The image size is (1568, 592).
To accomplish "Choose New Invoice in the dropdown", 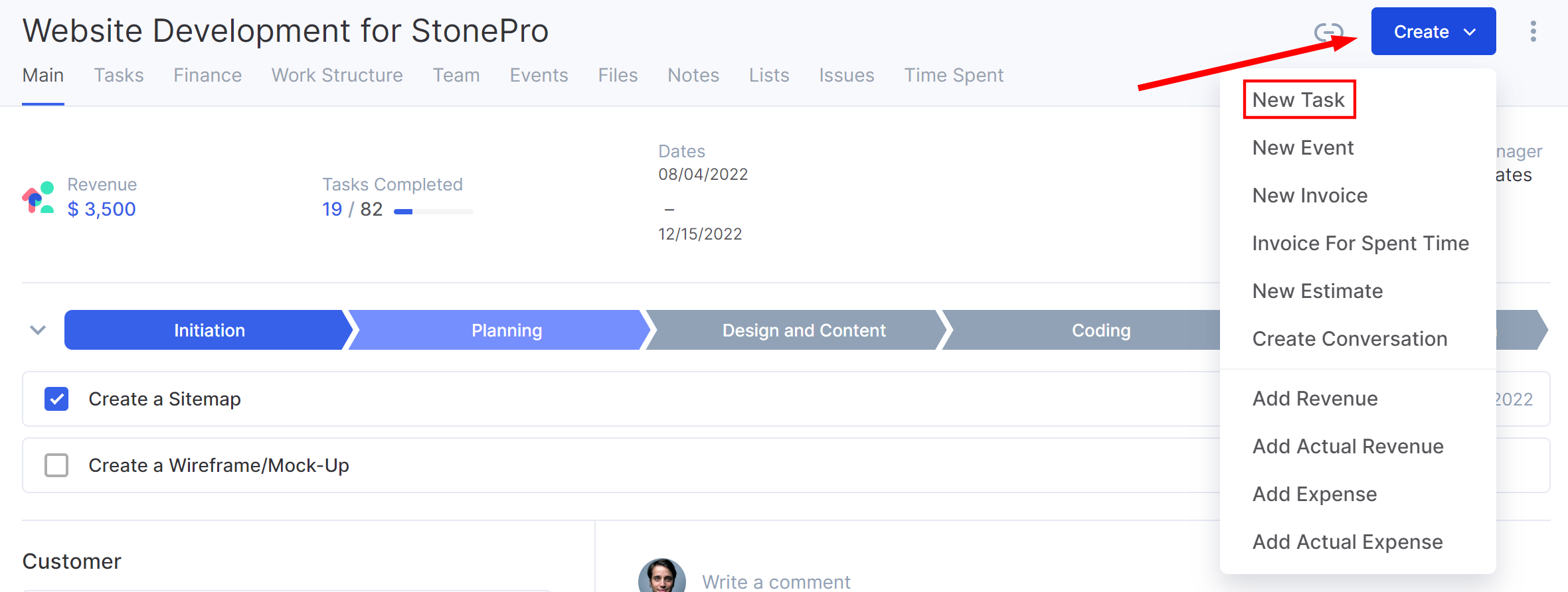I will click(1310, 195).
